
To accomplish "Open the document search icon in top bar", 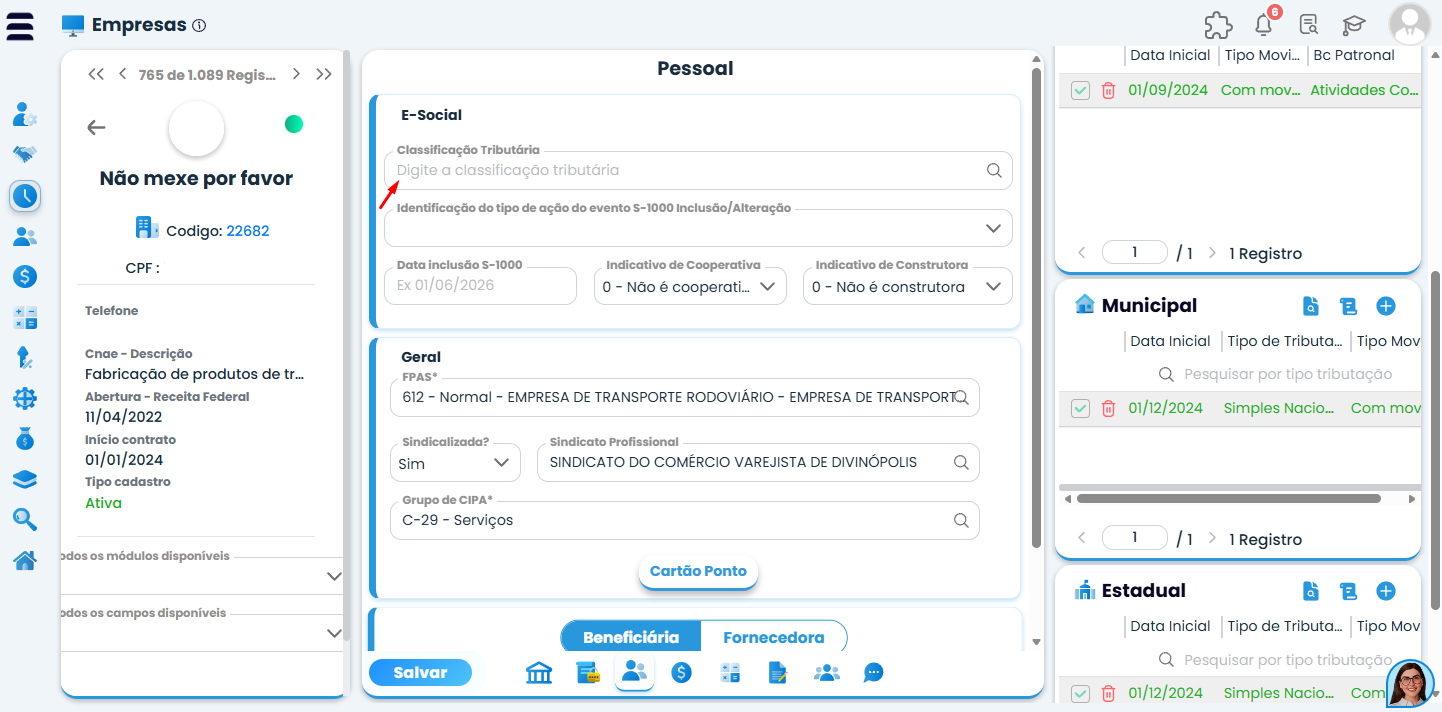I will tap(1308, 25).
